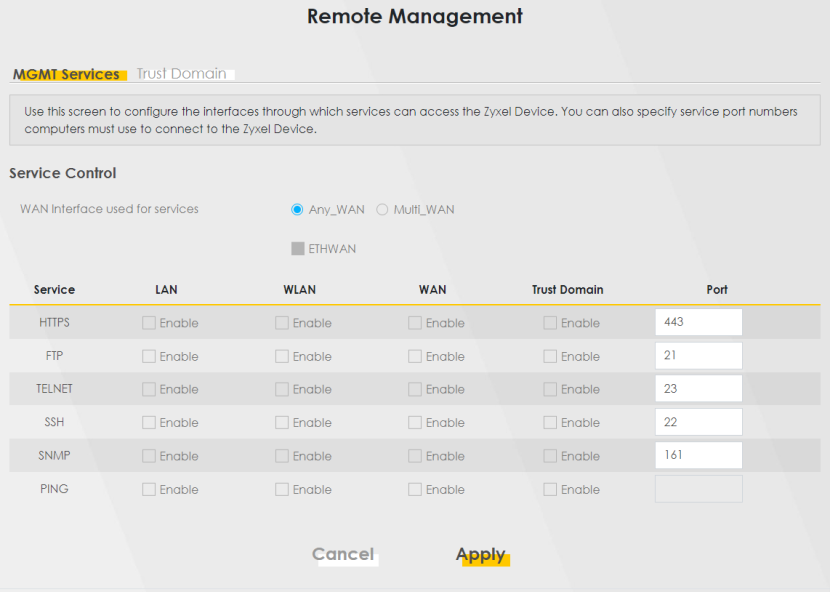This screenshot has height=592, width=830.
Task: Switch to the Trust Domain tab
Action: tap(181, 74)
